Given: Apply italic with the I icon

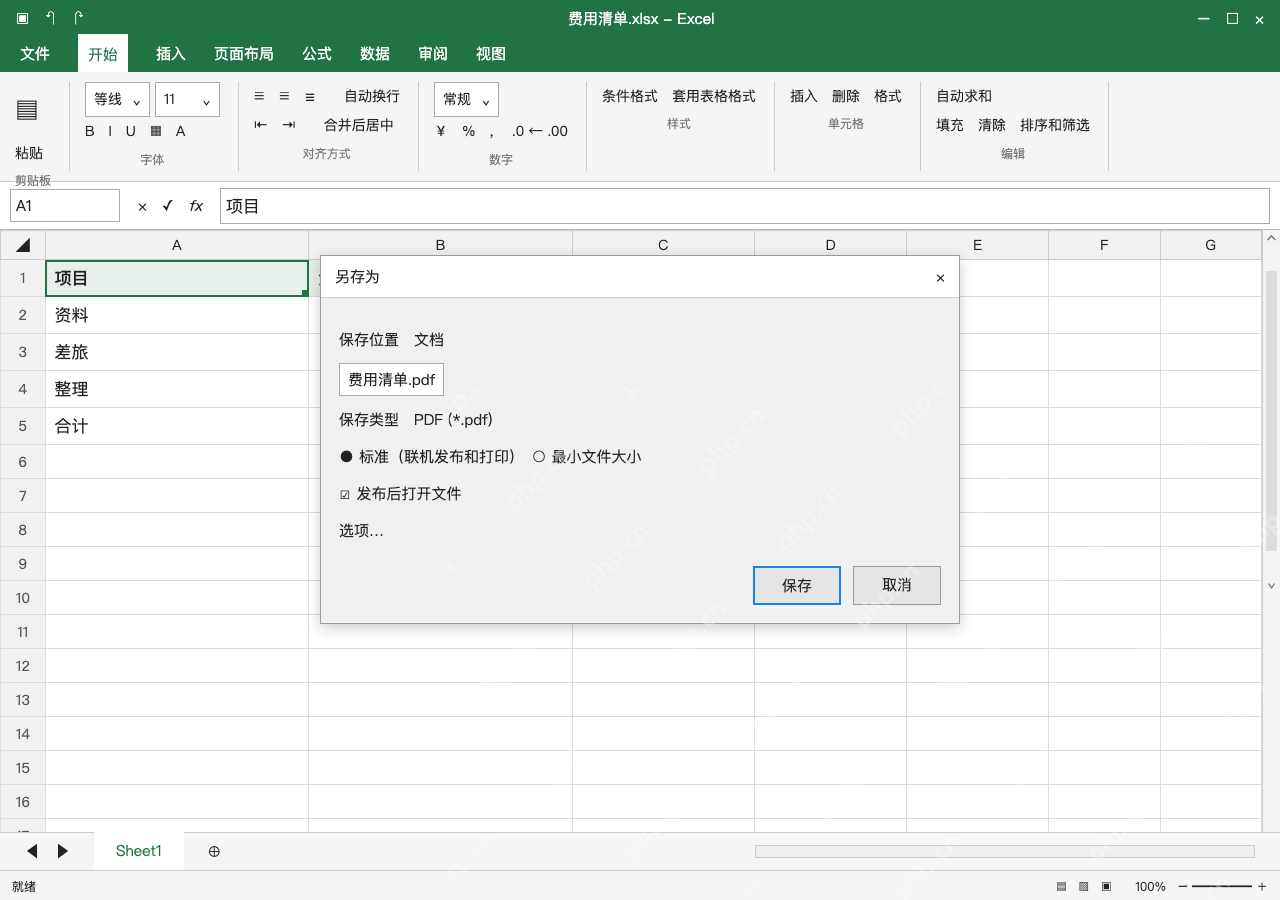Looking at the screenshot, I should (x=111, y=131).
